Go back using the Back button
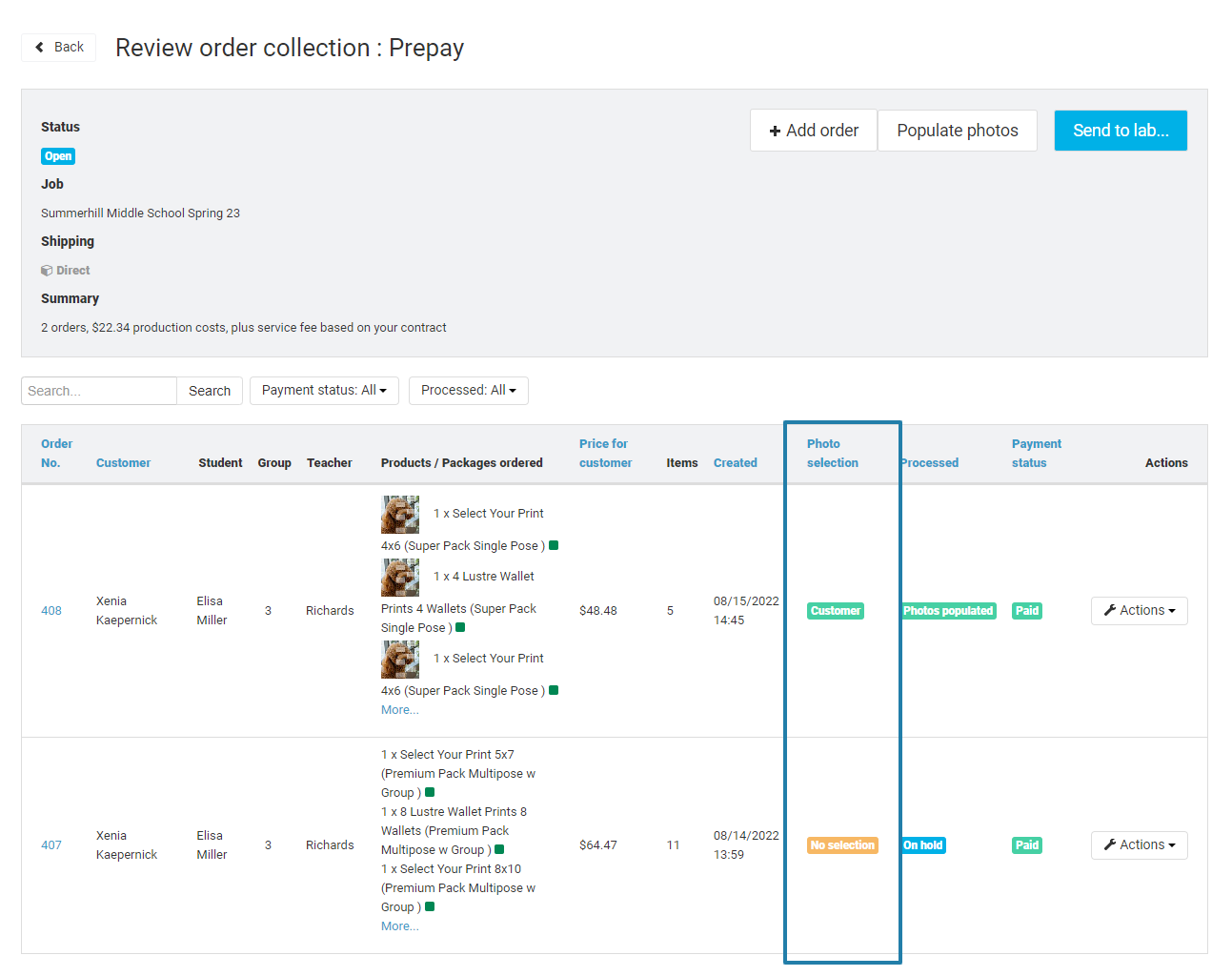1232x976 pixels. (x=58, y=47)
